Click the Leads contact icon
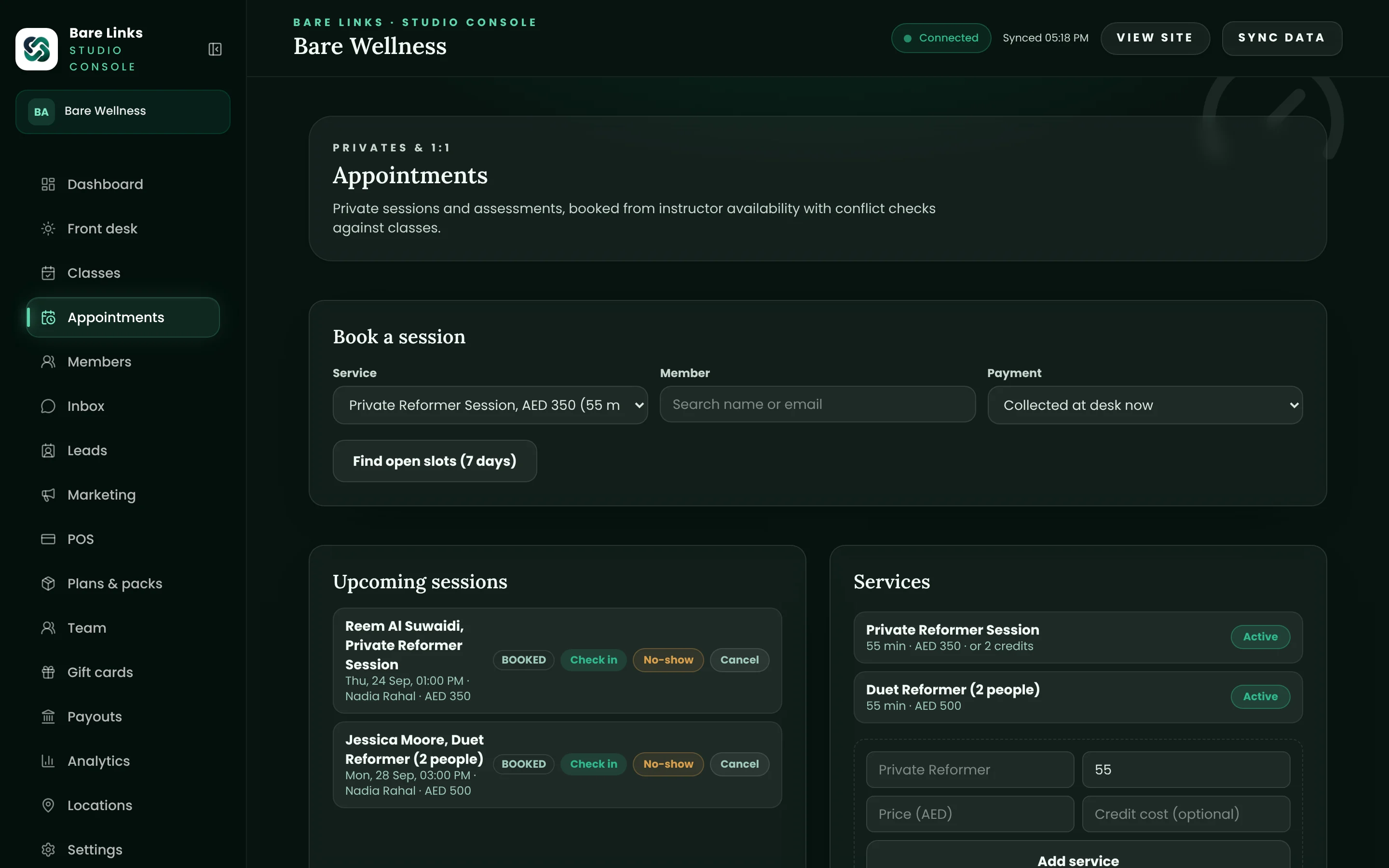 [x=48, y=451]
